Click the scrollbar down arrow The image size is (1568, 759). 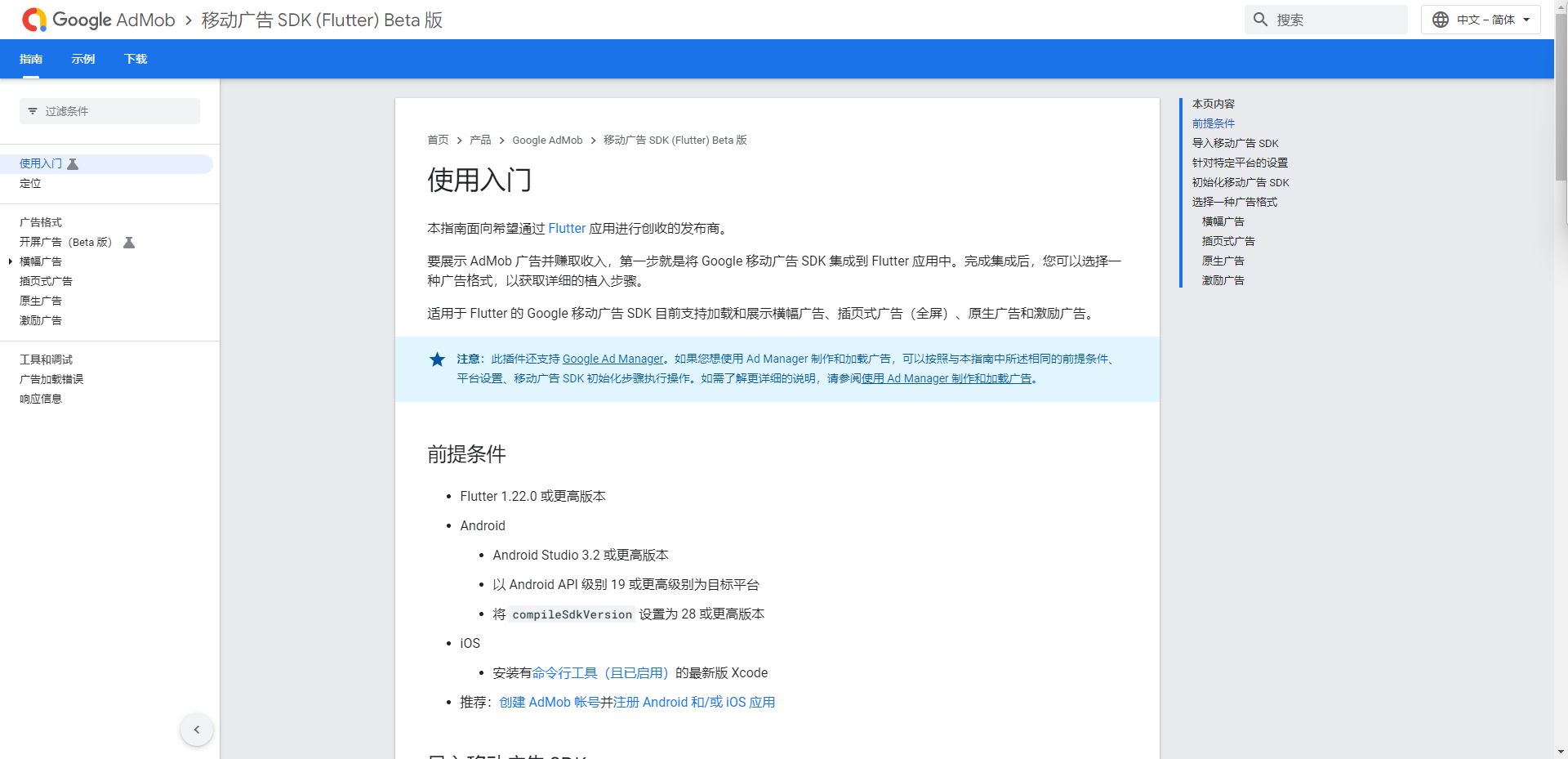click(1561, 752)
